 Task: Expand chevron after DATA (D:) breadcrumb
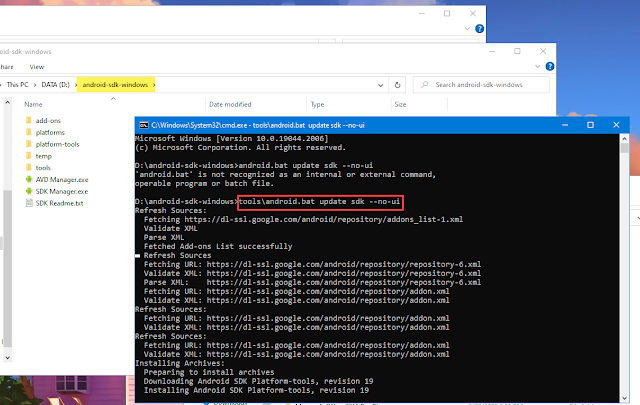pyautogui.click(x=76, y=85)
